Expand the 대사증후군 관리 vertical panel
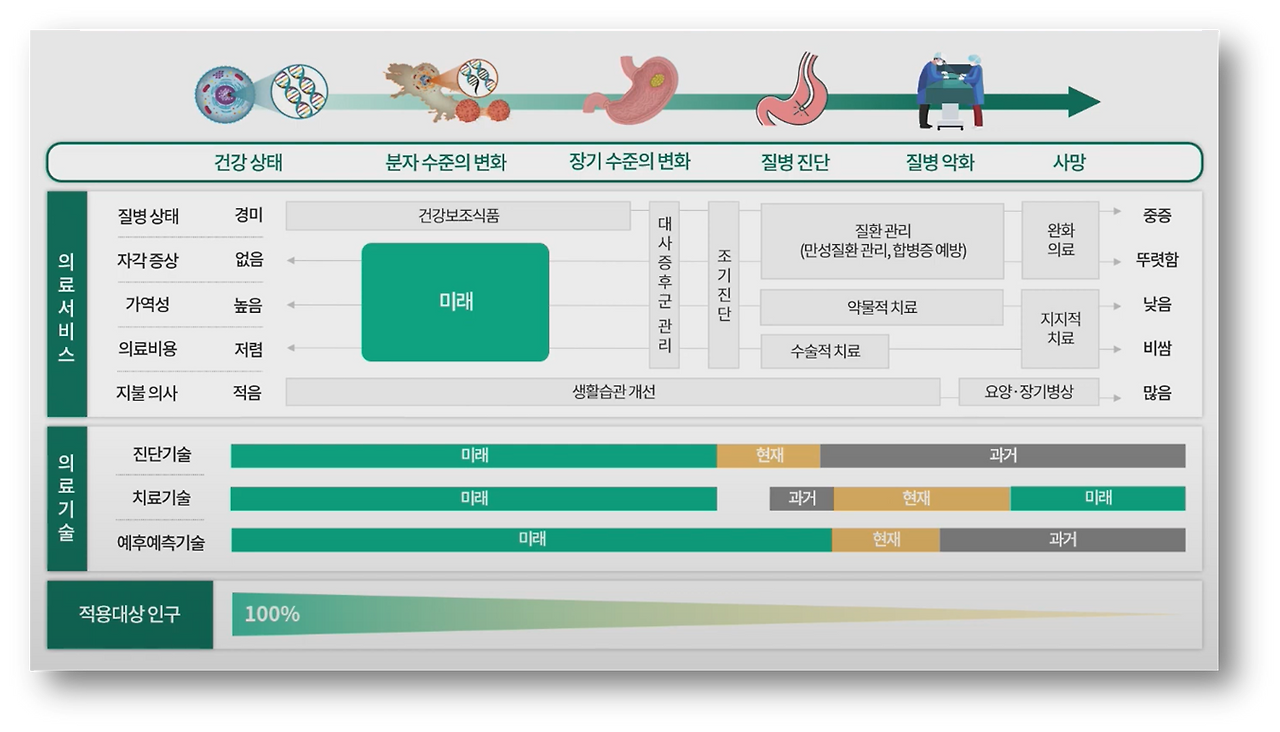The image size is (1280, 732). click(x=662, y=283)
